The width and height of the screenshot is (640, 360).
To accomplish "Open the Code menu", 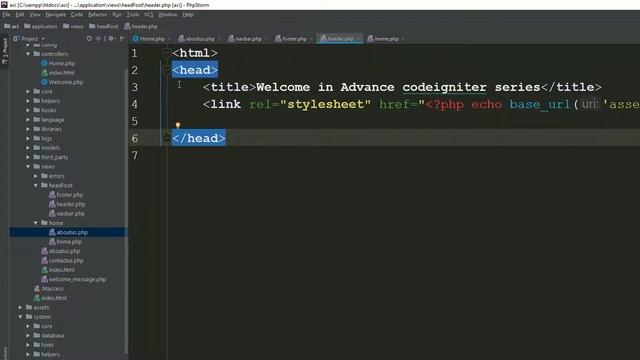I will tap(77, 15).
